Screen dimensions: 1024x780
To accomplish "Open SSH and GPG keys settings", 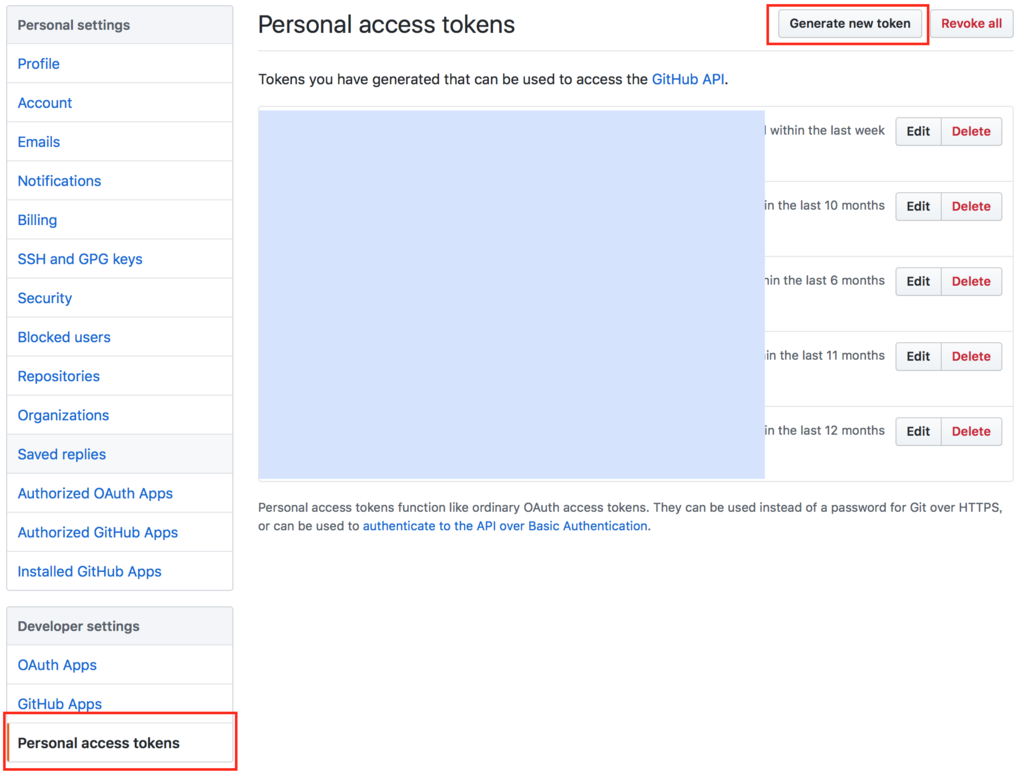I will [79, 258].
